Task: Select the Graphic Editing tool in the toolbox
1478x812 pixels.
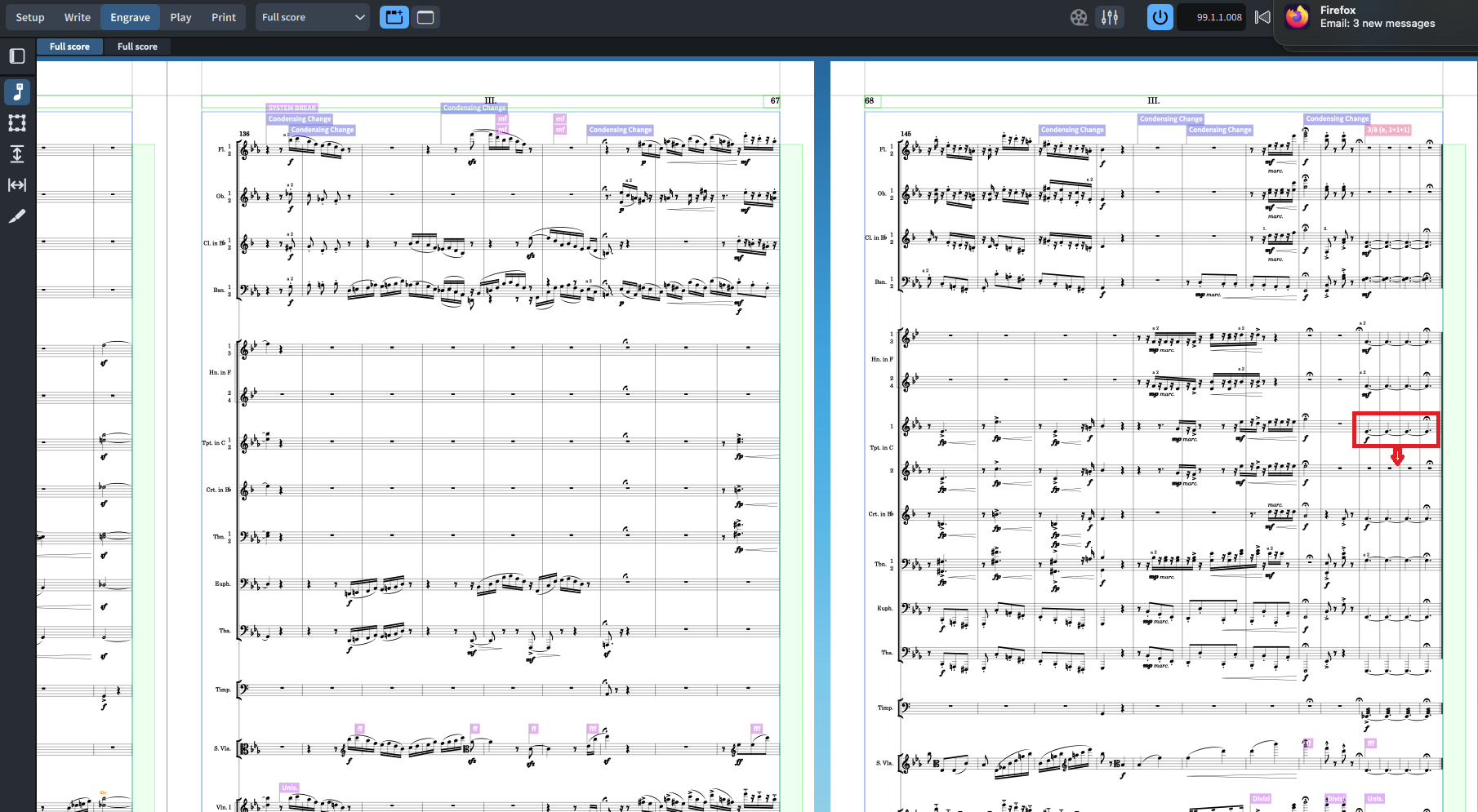Action: (x=17, y=92)
